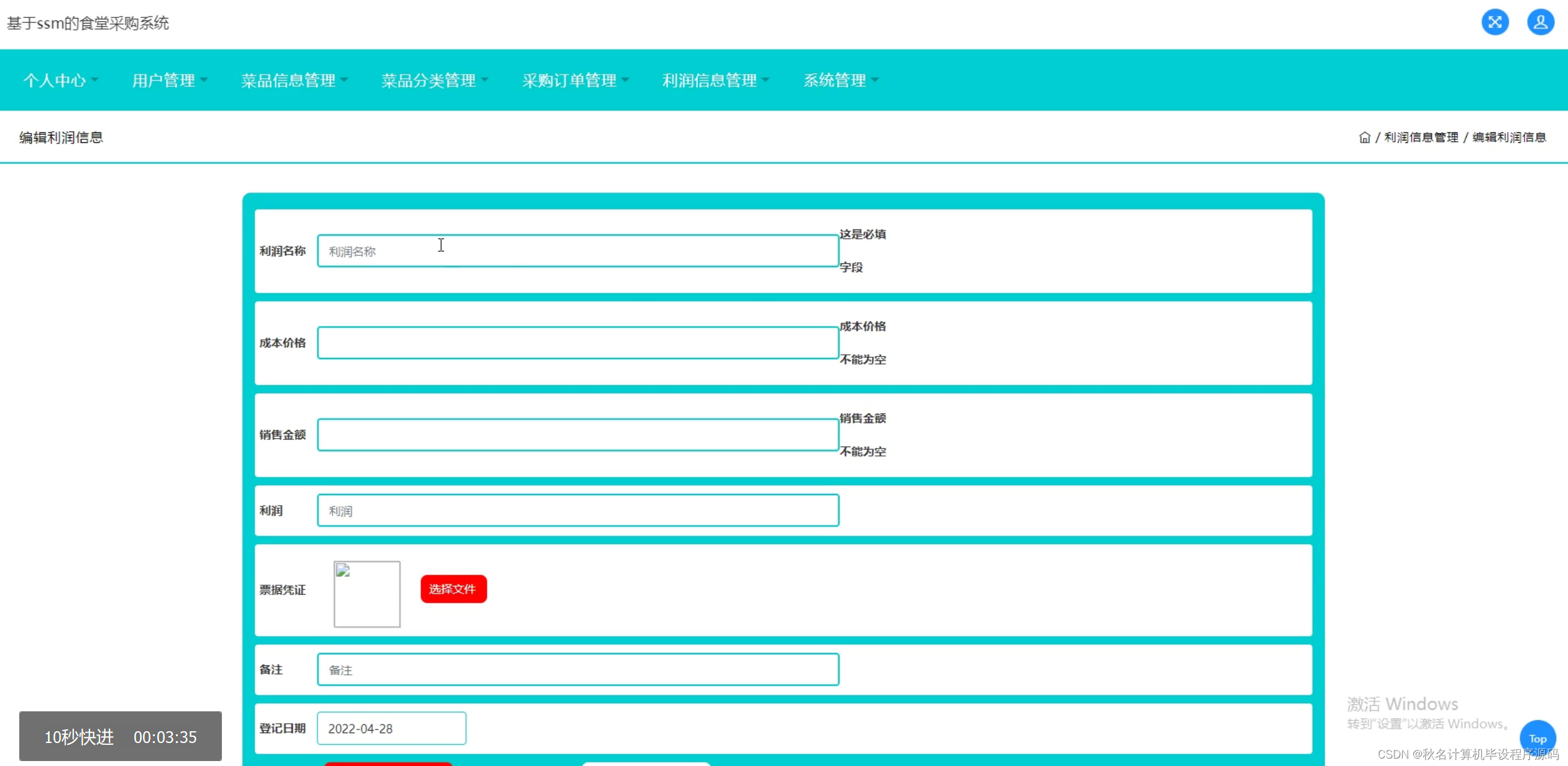Open the 采购订单管理 menu
1568x766 pixels.
pyautogui.click(x=575, y=80)
